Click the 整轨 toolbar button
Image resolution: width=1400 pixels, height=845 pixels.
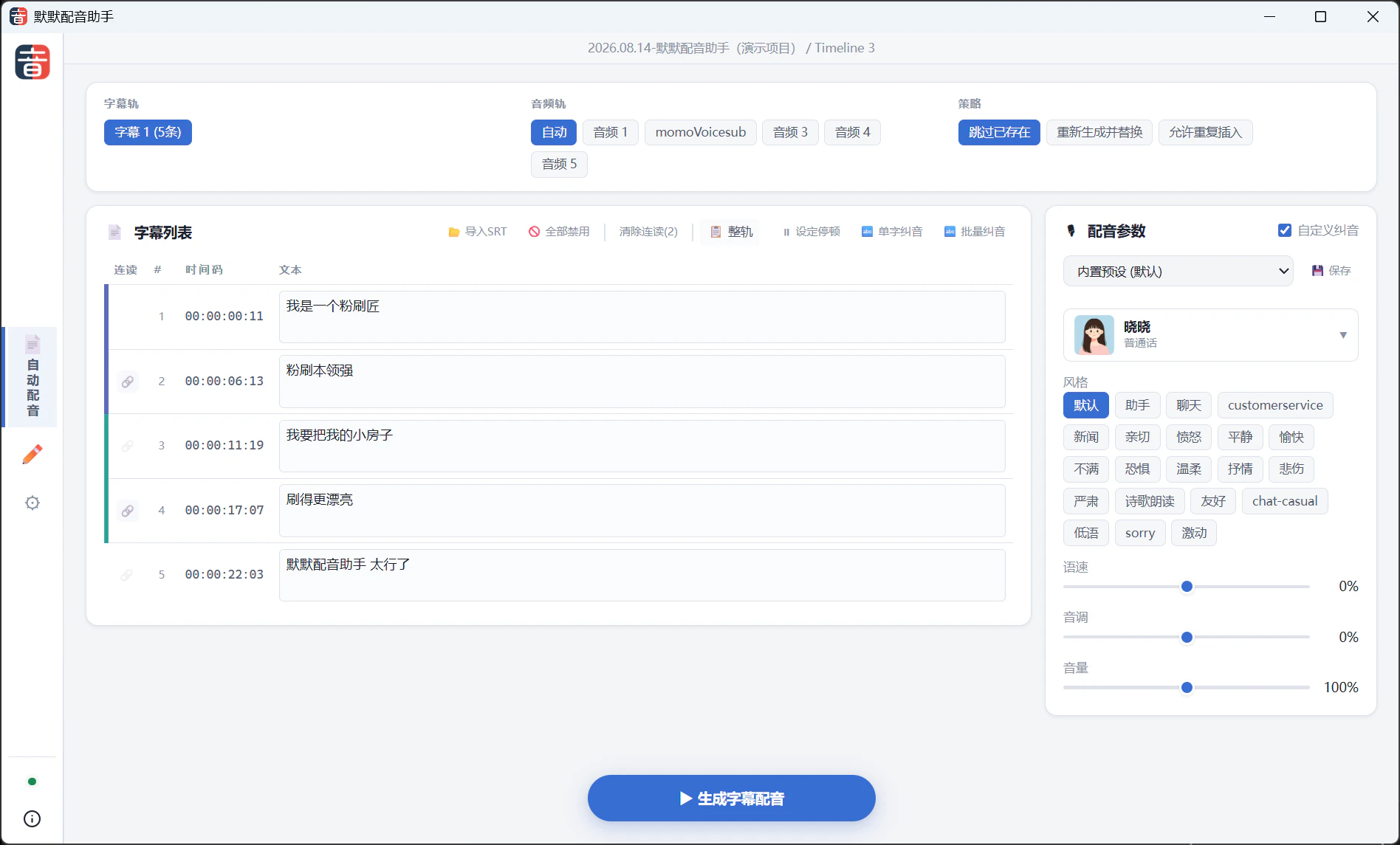pyautogui.click(x=732, y=232)
